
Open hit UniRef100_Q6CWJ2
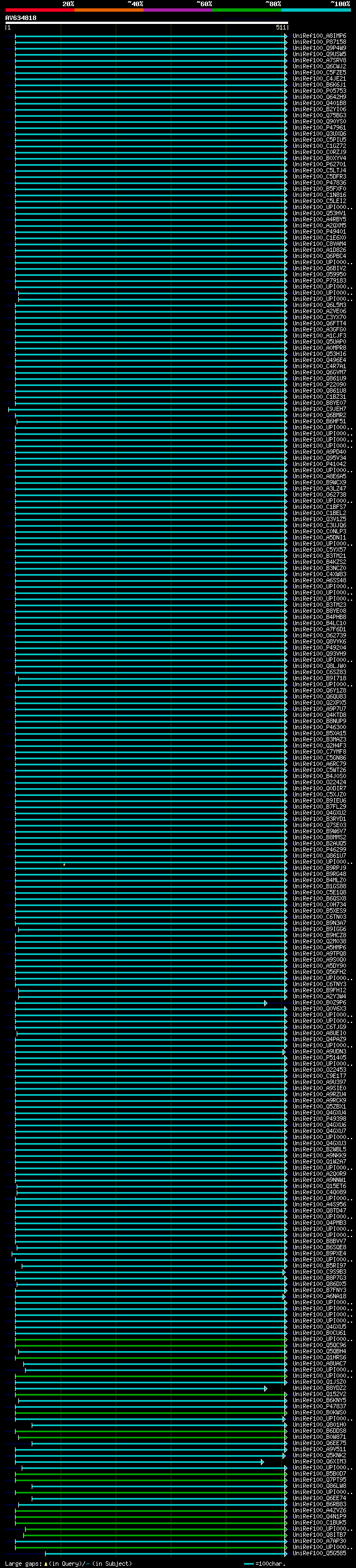[x=319, y=66]
